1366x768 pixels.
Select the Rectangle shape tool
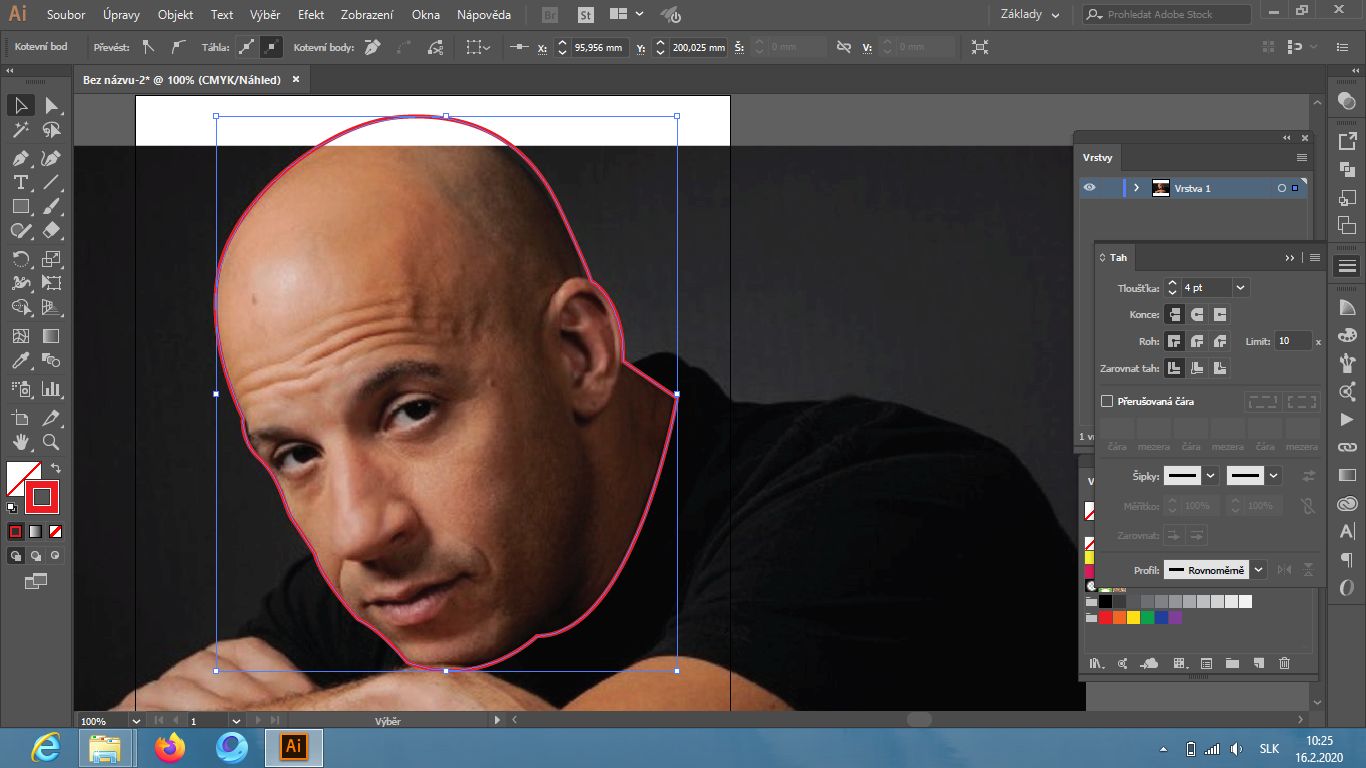20,207
